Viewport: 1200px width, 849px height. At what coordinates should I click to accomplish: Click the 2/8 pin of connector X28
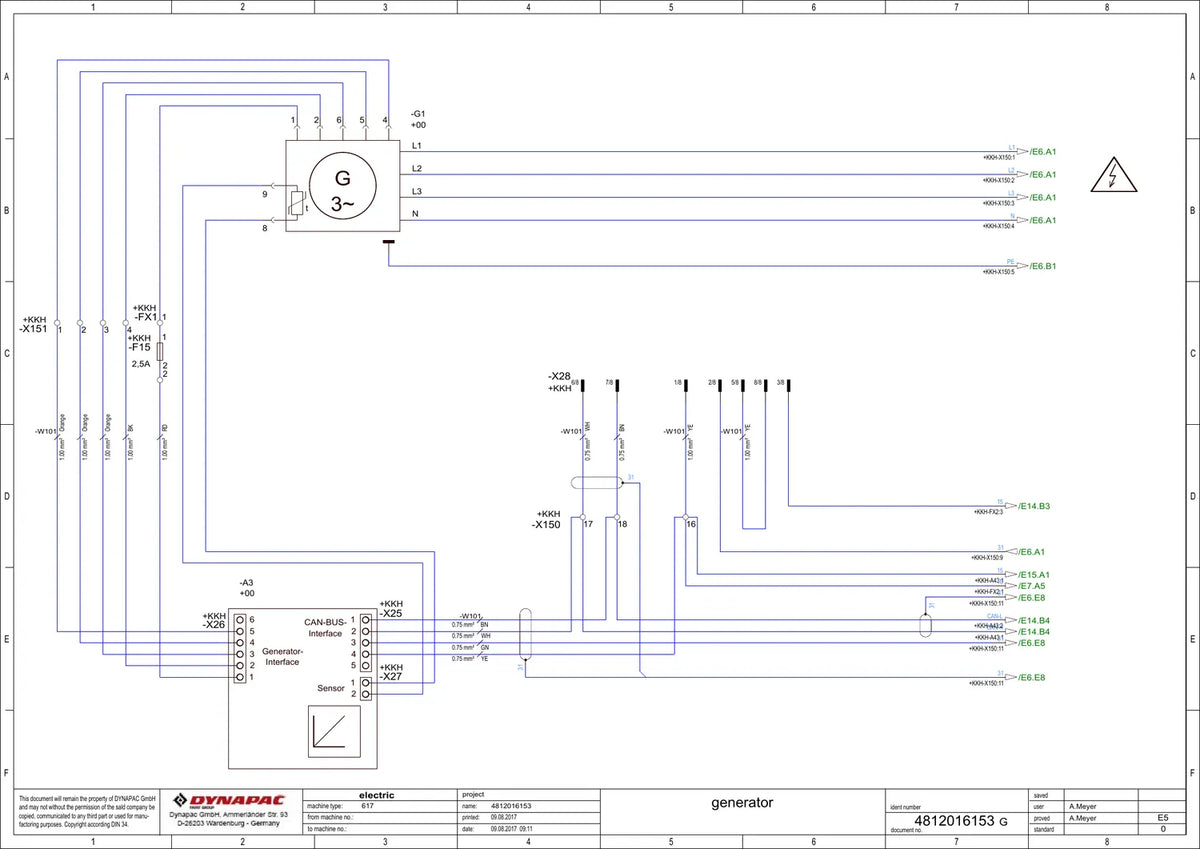[x=720, y=385]
